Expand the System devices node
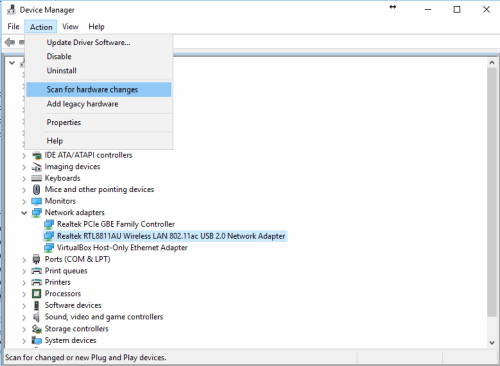Screen dimensions: 500x366 pyautogui.click(x=24, y=341)
